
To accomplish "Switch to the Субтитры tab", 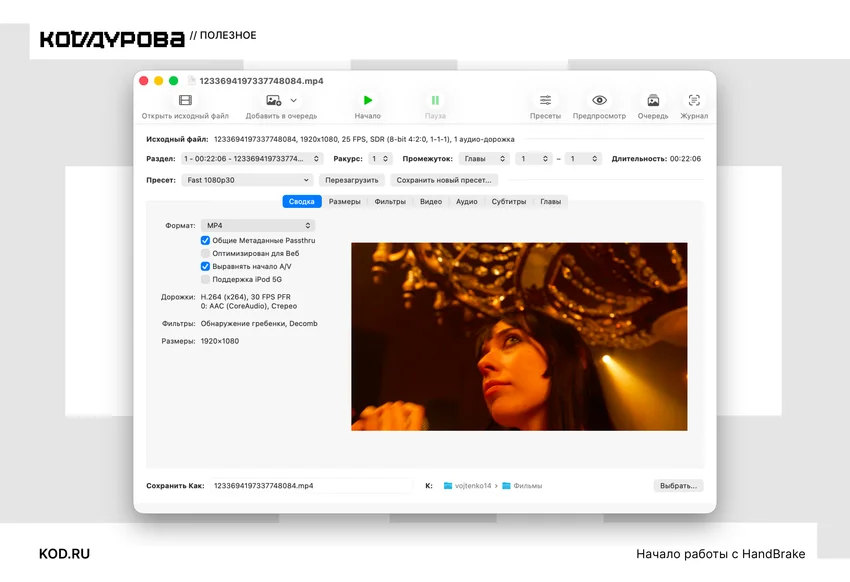I will (x=509, y=202).
